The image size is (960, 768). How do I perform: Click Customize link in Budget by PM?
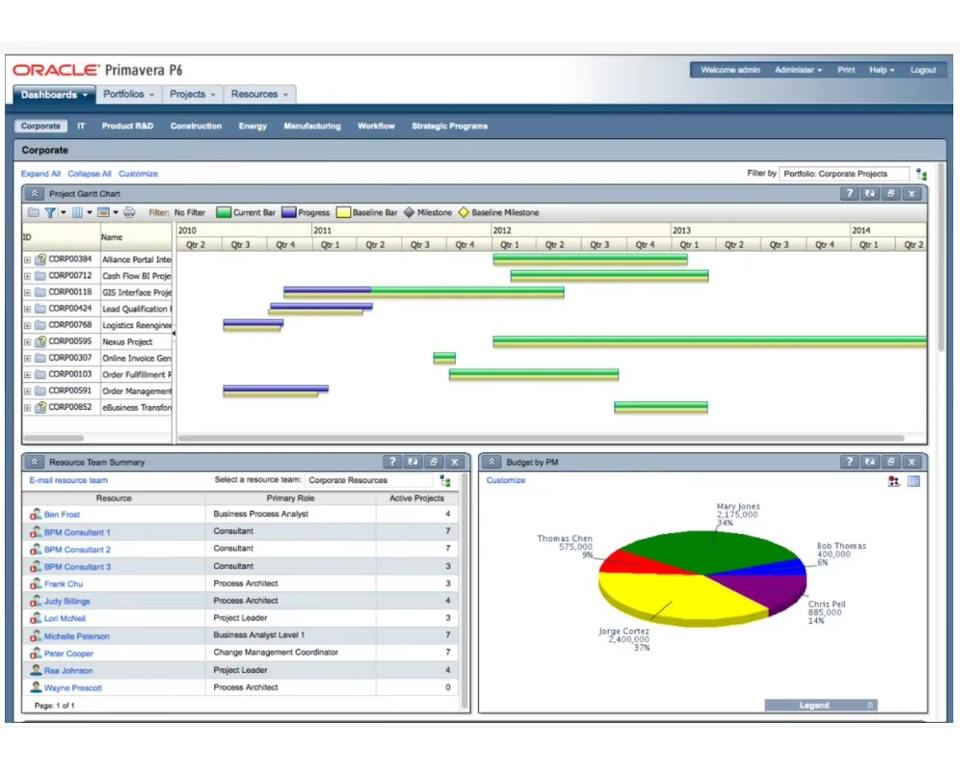[x=506, y=480]
